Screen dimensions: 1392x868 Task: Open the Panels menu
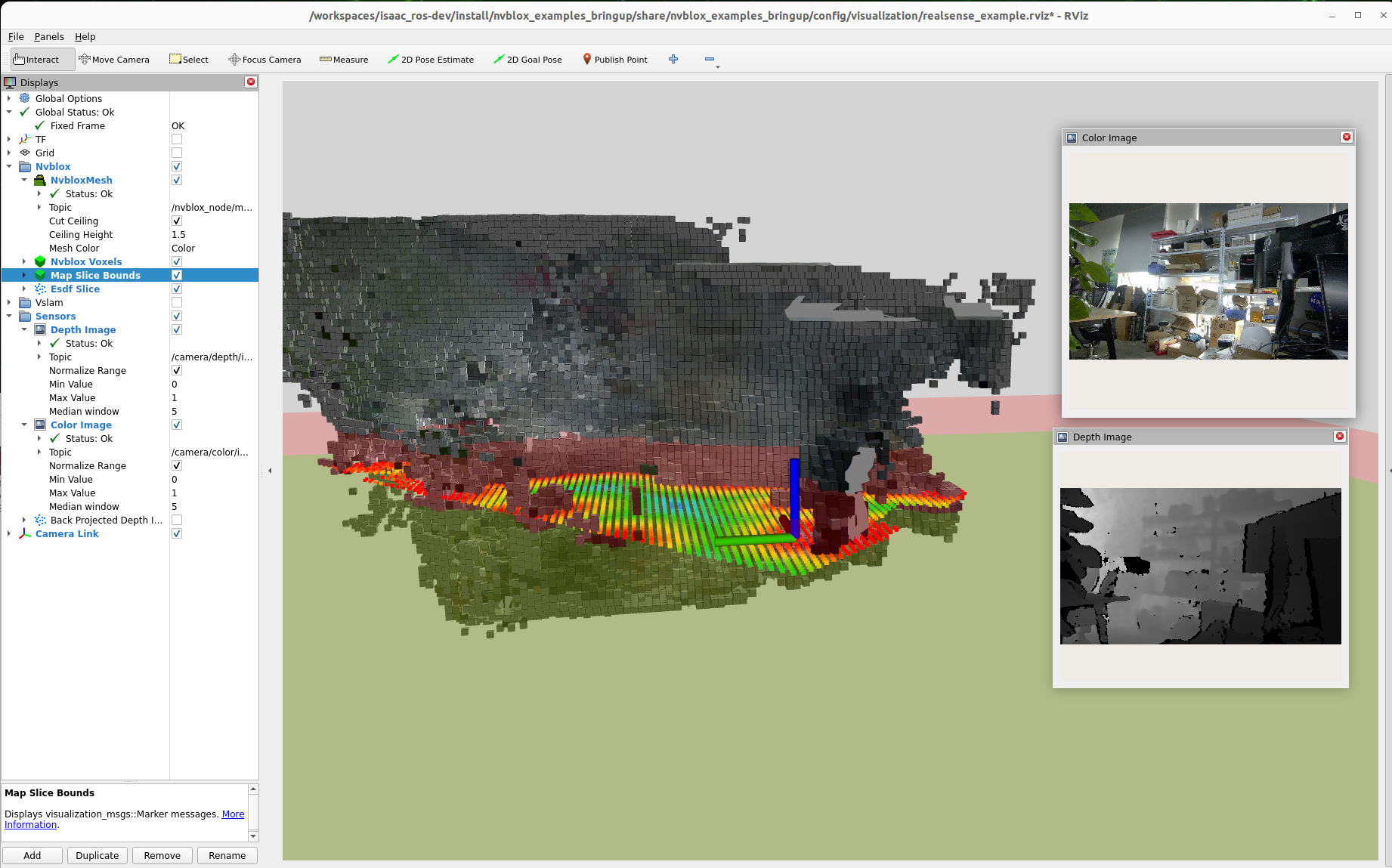[x=49, y=36]
